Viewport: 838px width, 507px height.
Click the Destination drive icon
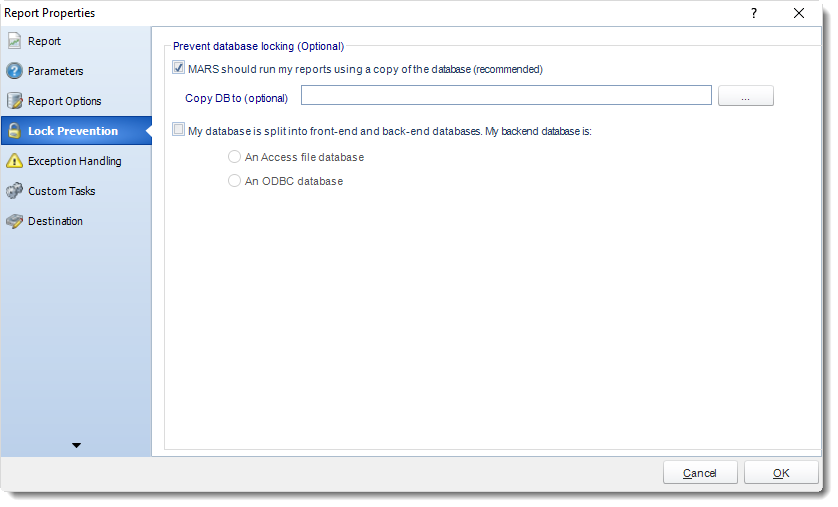[14, 221]
